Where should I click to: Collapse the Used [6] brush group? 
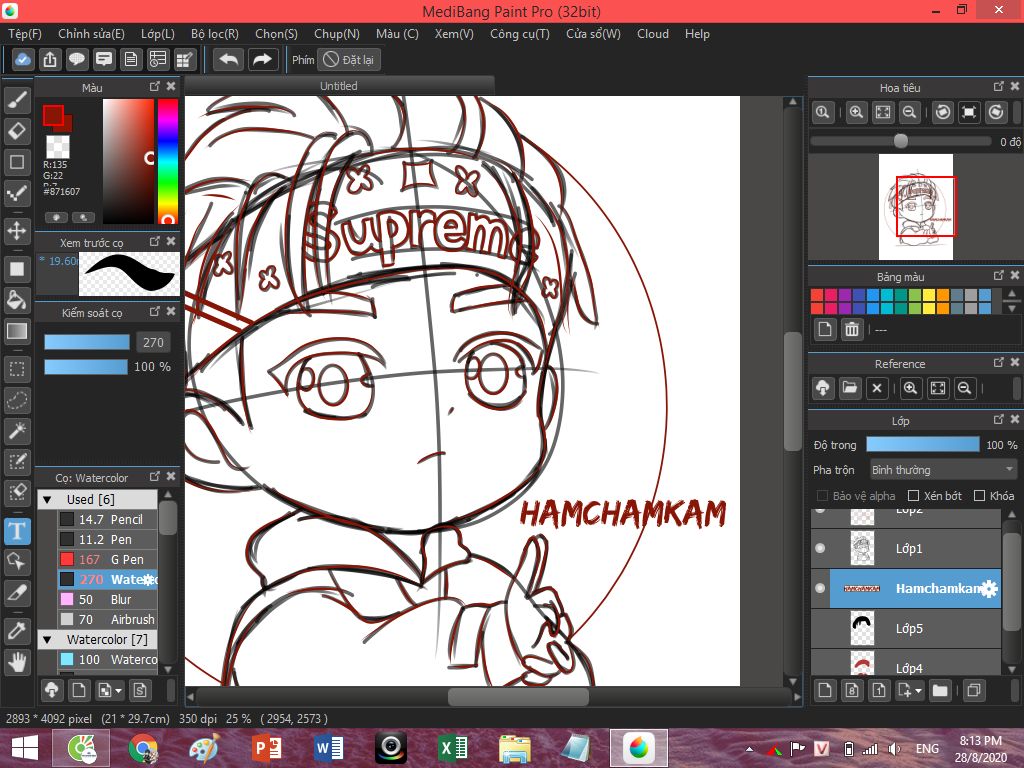[47, 500]
